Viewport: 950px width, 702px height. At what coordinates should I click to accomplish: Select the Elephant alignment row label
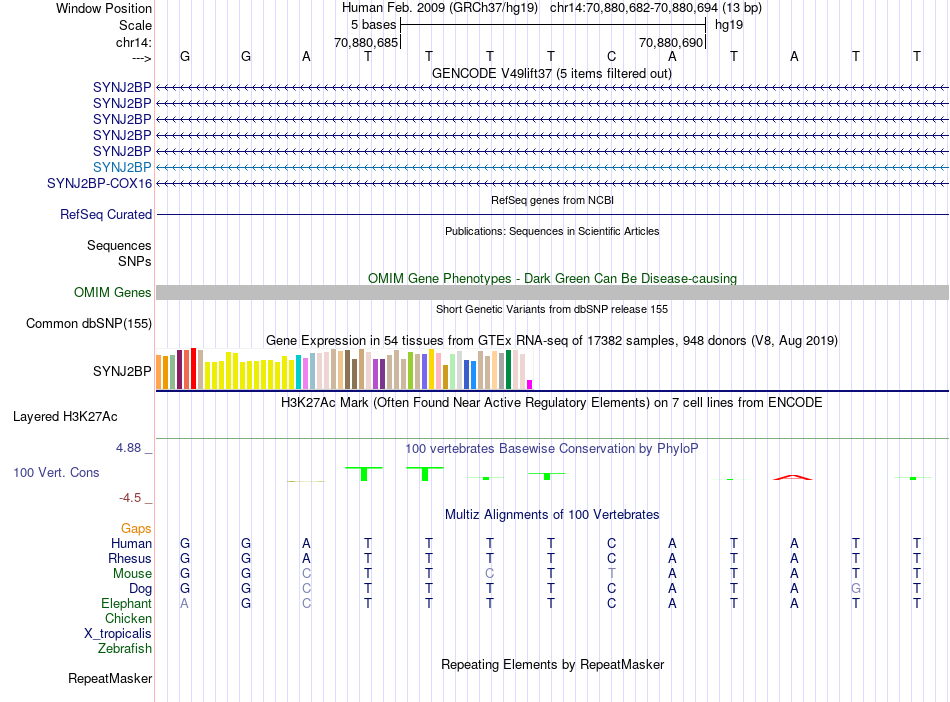126,603
